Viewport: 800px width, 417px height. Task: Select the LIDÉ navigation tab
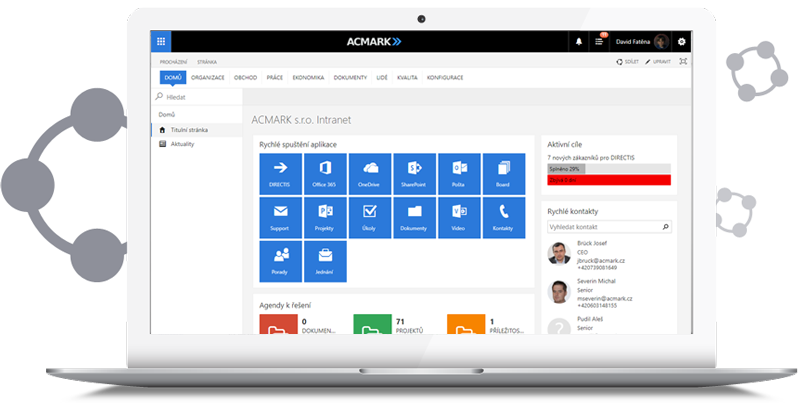pos(382,78)
